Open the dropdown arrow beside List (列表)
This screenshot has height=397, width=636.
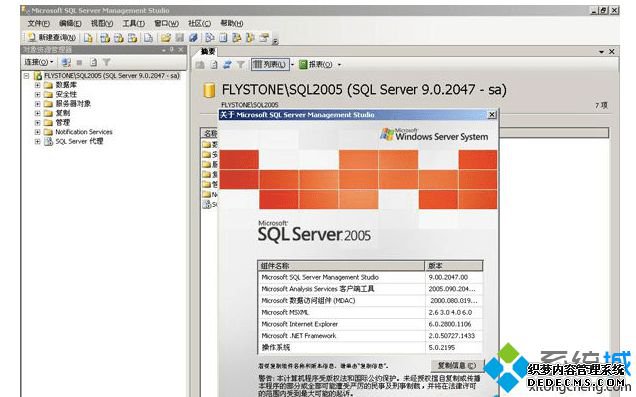point(292,64)
